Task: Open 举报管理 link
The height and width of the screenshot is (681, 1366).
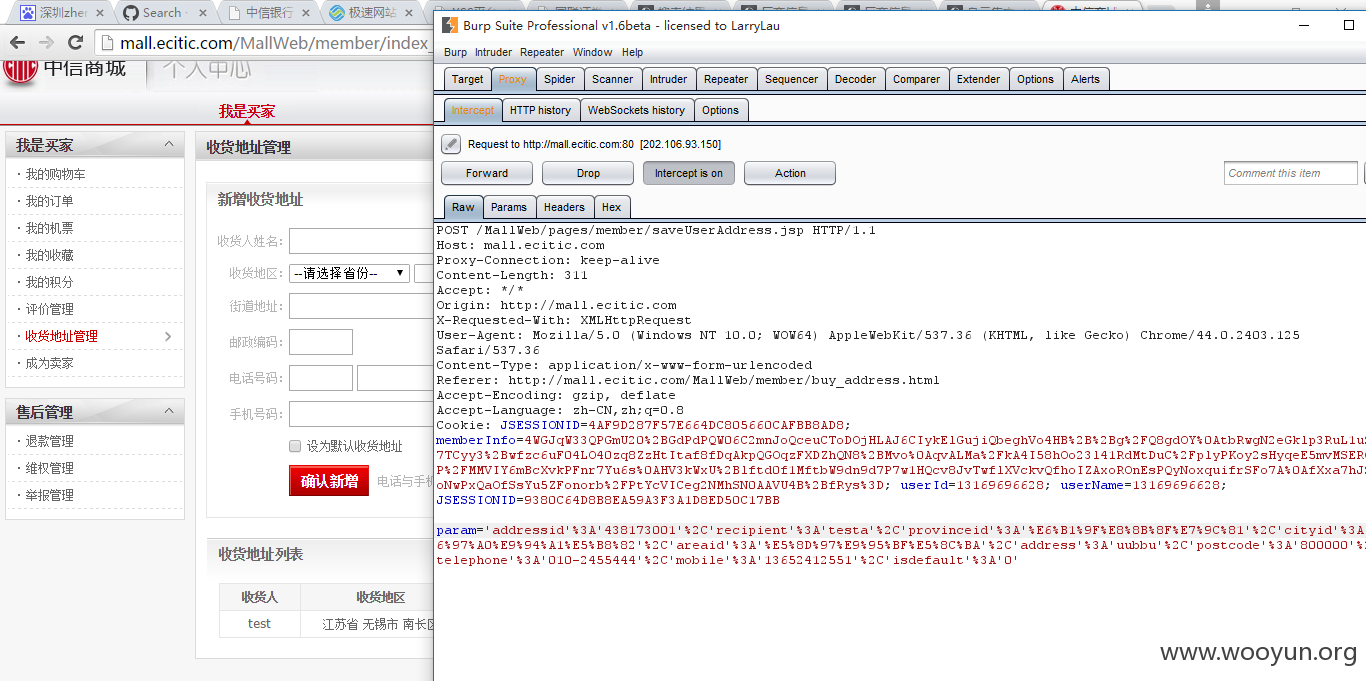Action: [x=49, y=495]
